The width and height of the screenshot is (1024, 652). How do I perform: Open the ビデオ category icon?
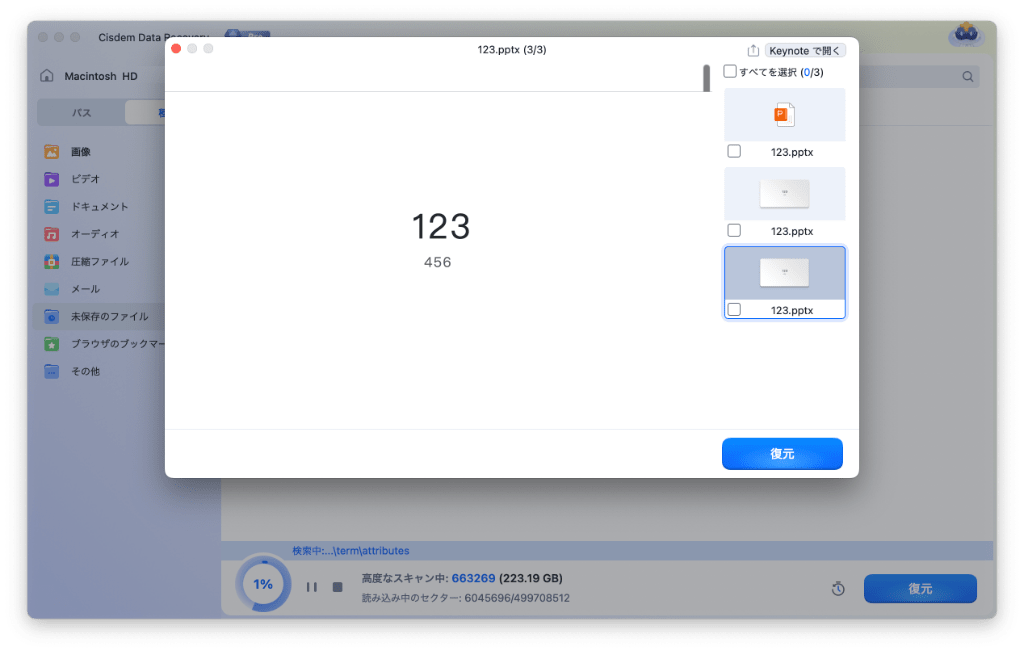(x=52, y=179)
